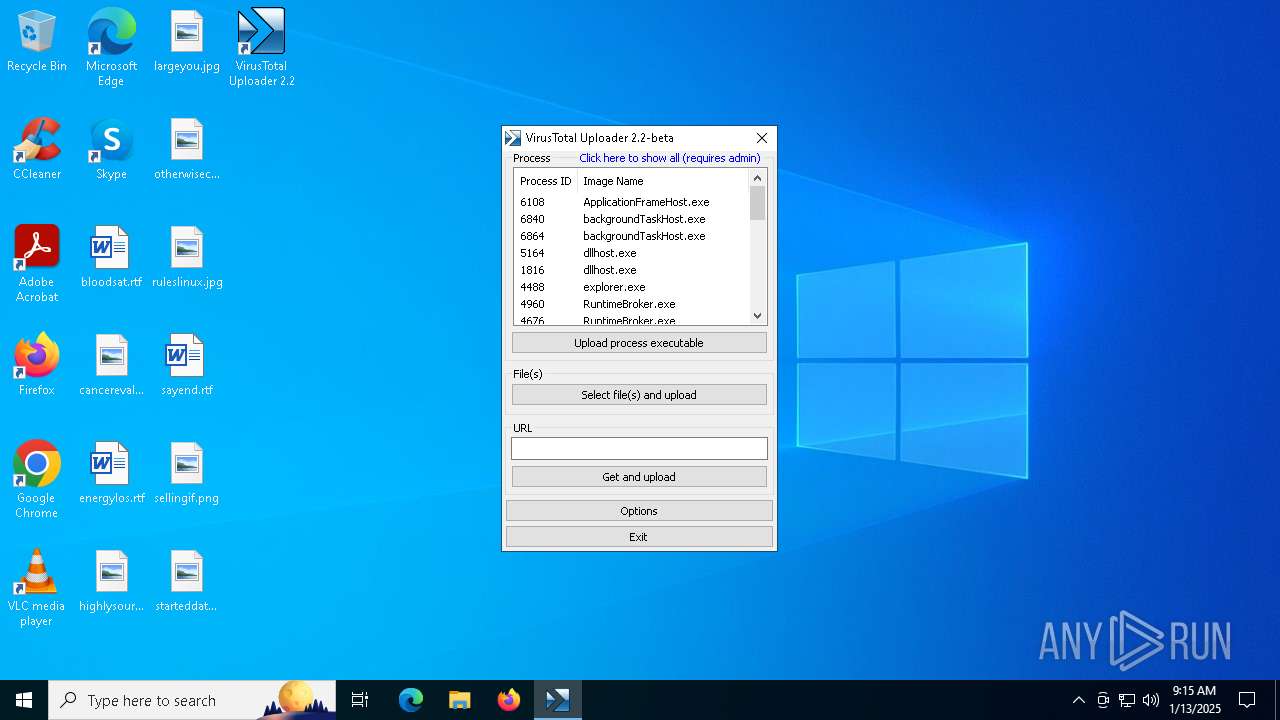The height and width of the screenshot is (720, 1280).
Task: Select the otherwisec... image file icon
Action: pyautogui.click(x=187, y=149)
